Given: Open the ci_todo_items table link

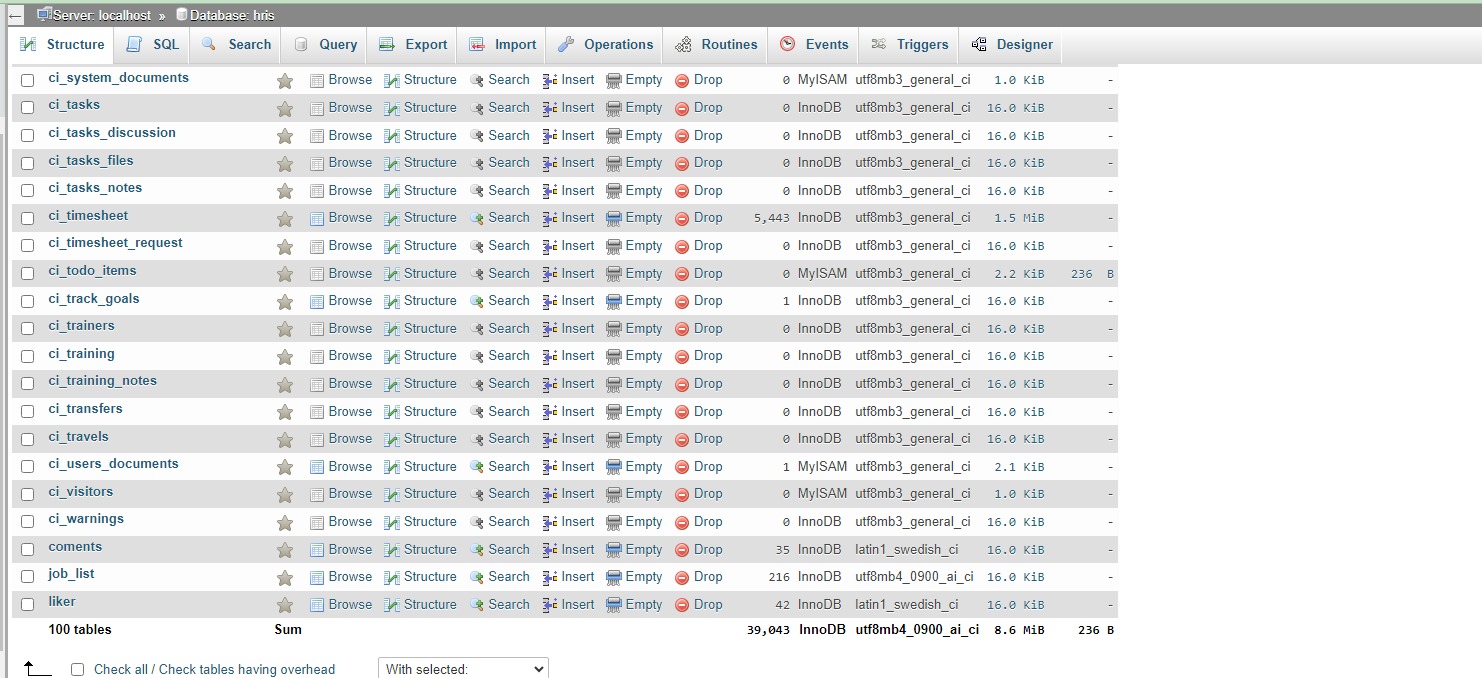Looking at the screenshot, I should tap(92, 271).
